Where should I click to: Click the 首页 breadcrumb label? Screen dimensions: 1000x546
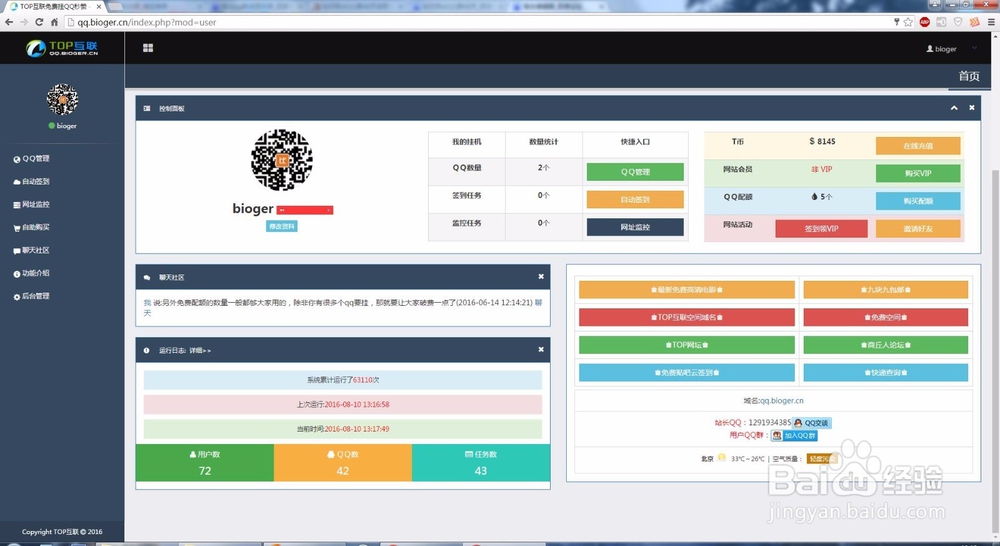969,76
